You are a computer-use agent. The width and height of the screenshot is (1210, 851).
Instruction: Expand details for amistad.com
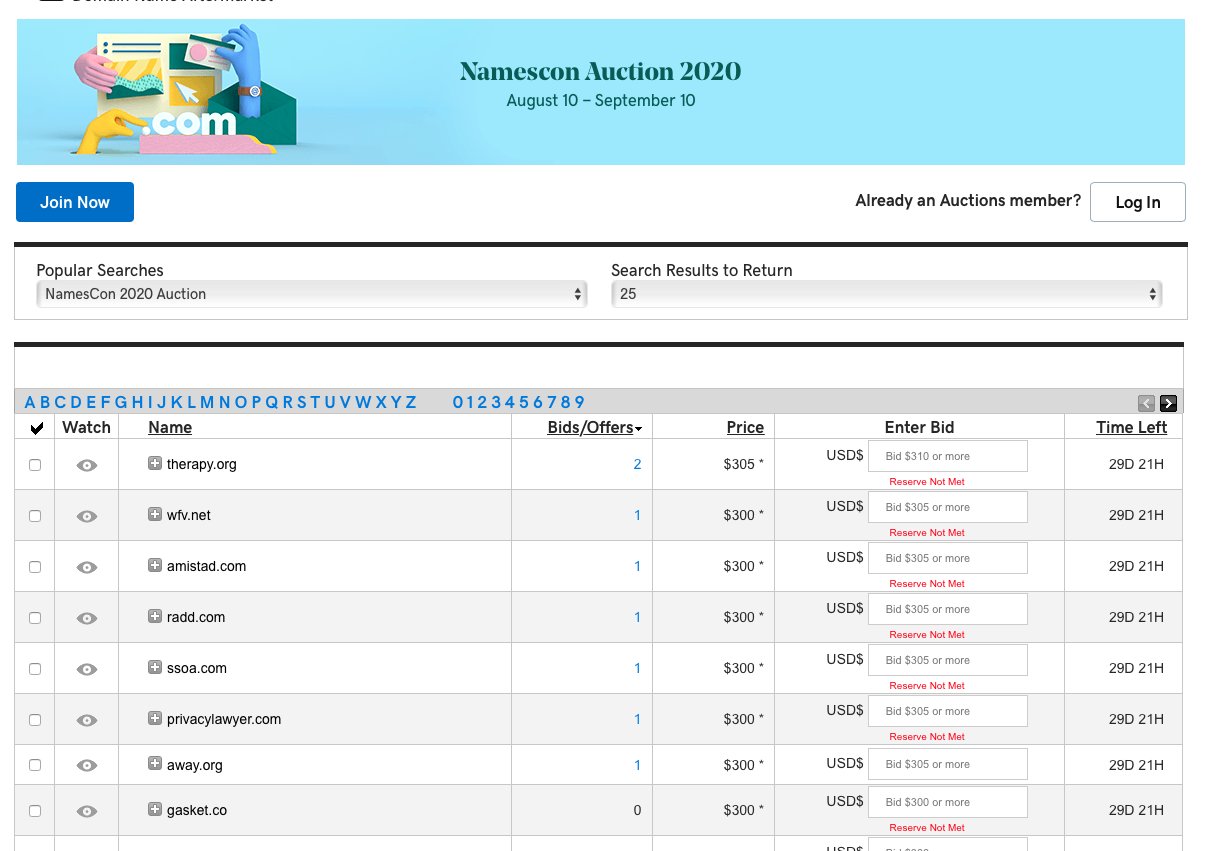click(x=155, y=565)
